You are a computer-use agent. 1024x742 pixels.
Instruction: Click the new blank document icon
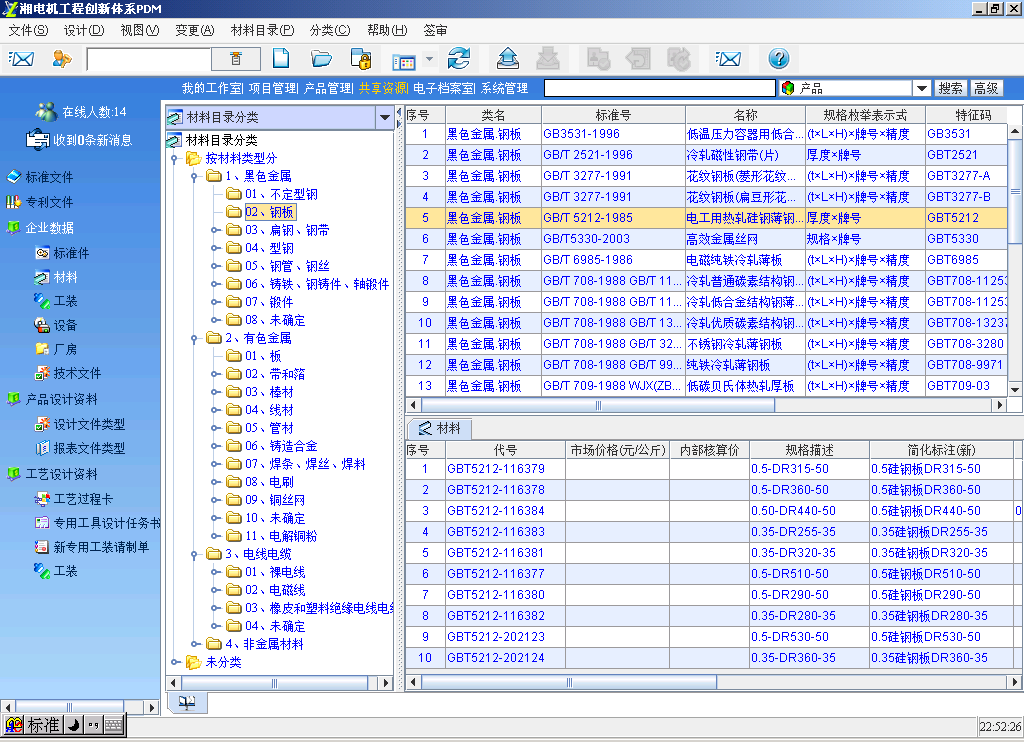281,59
